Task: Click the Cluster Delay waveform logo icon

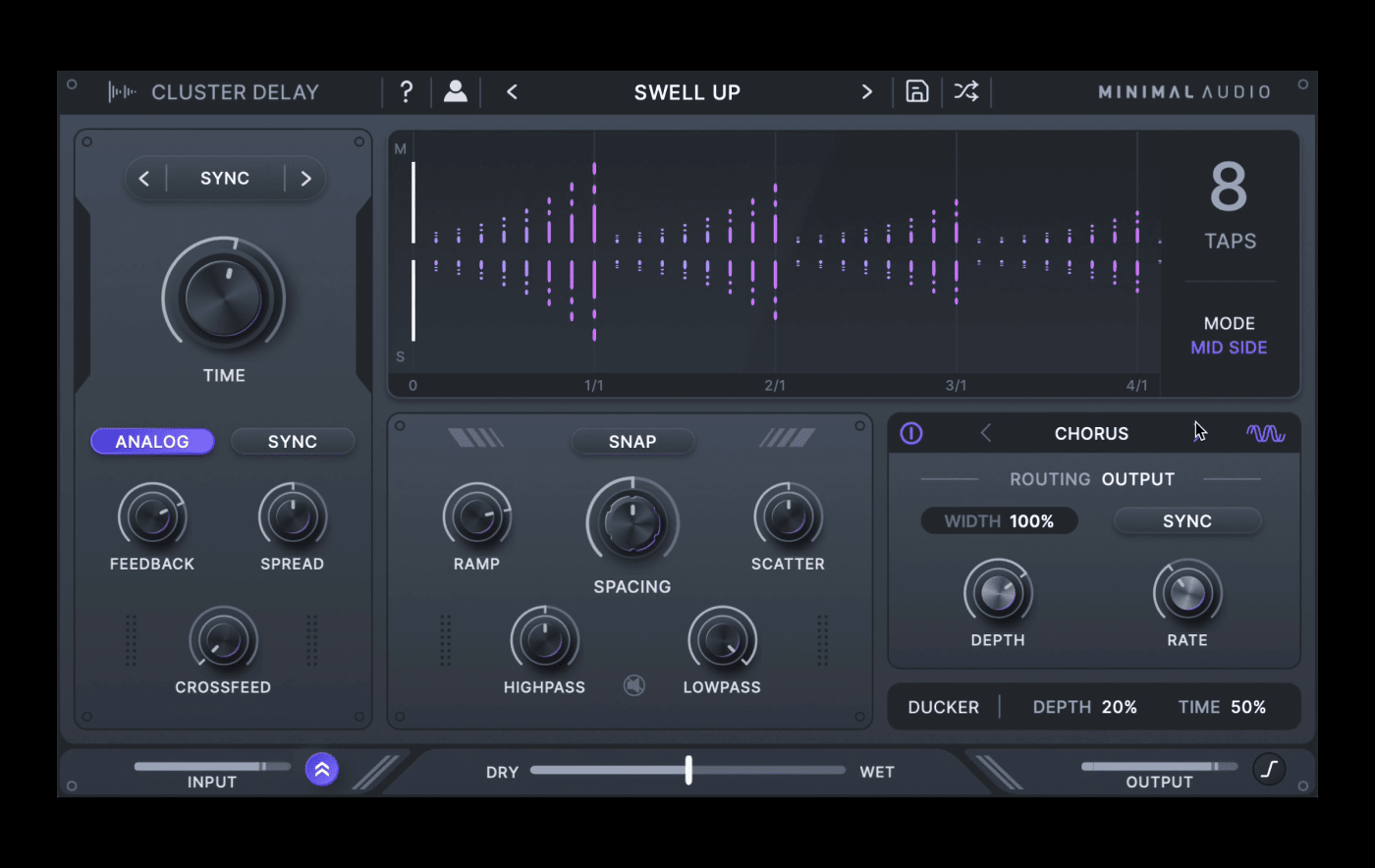Action: coord(122,92)
